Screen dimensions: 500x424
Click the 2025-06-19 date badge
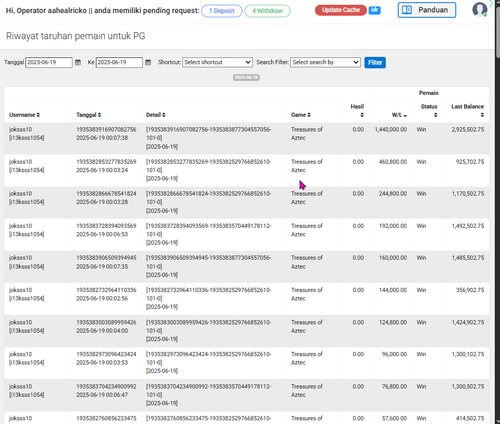point(246,77)
